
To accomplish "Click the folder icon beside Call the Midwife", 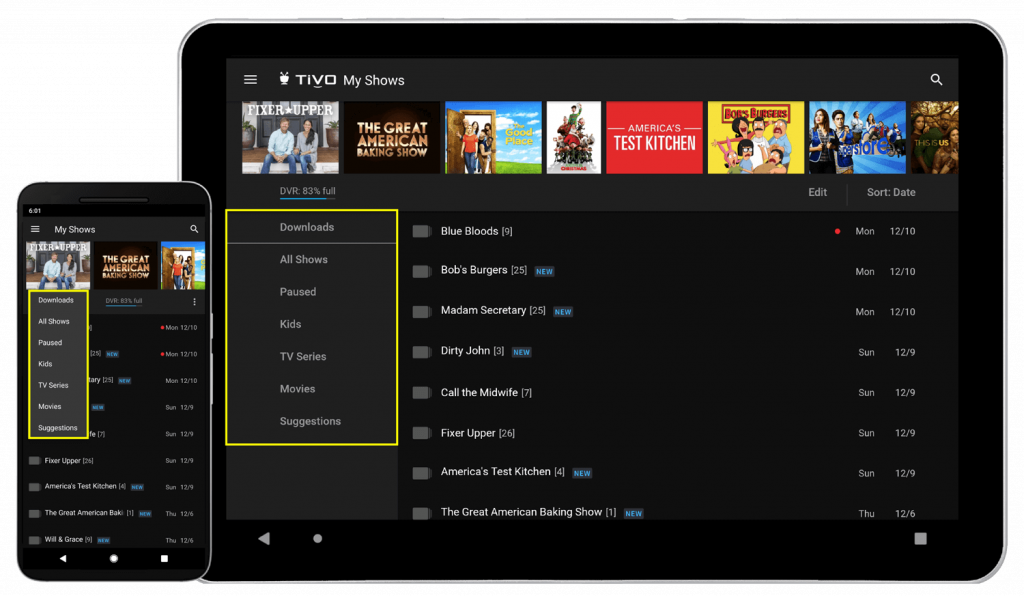I will (422, 392).
